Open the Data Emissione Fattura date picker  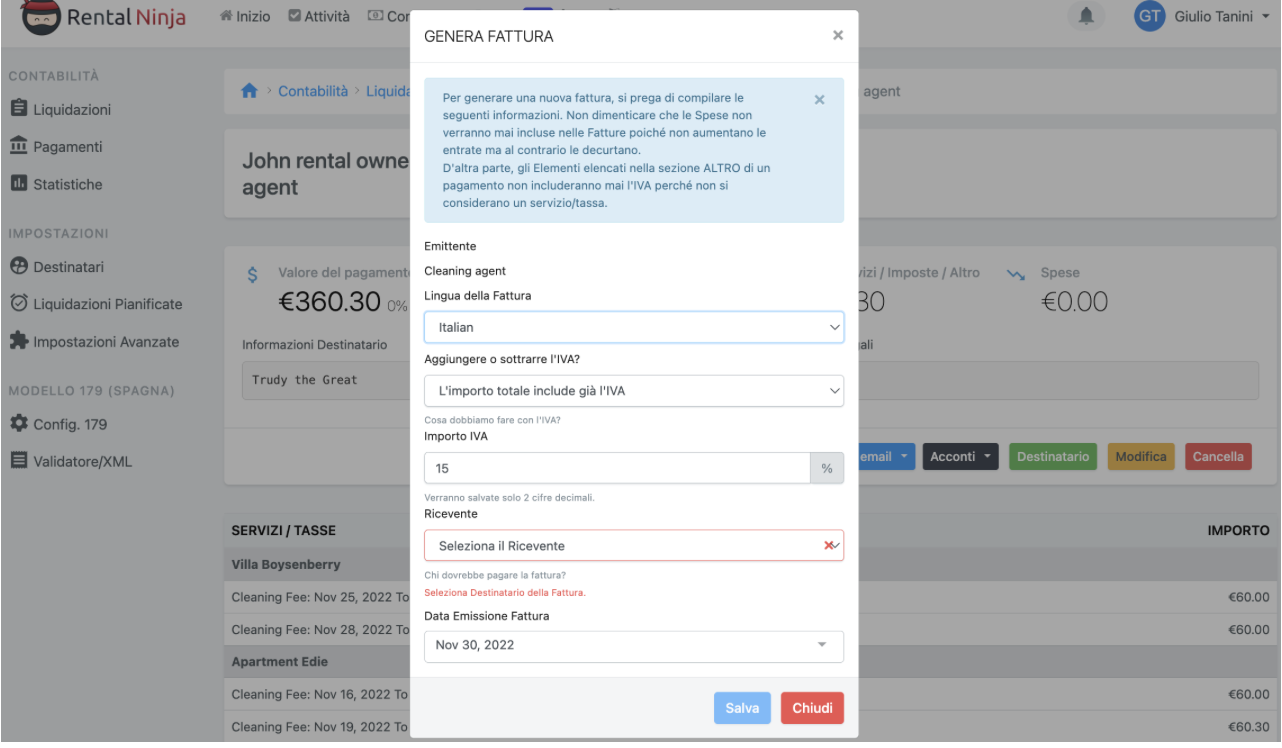point(633,646)
